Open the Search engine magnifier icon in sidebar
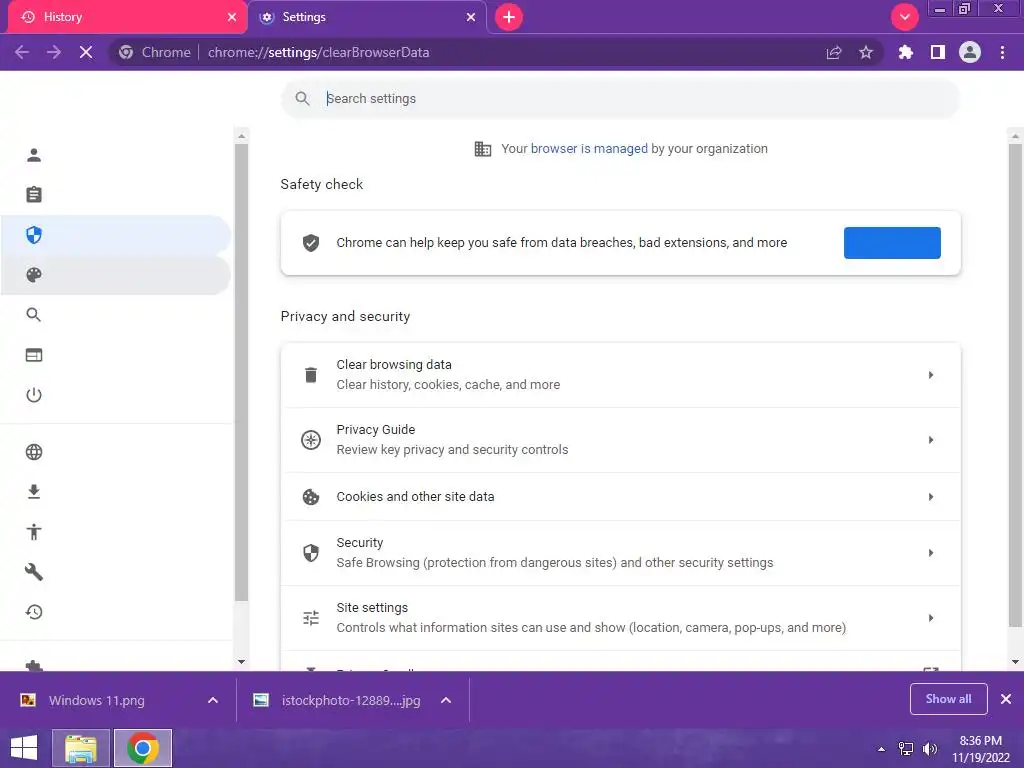The width and height of the screenshot is (1024, 768). [34, 315]
